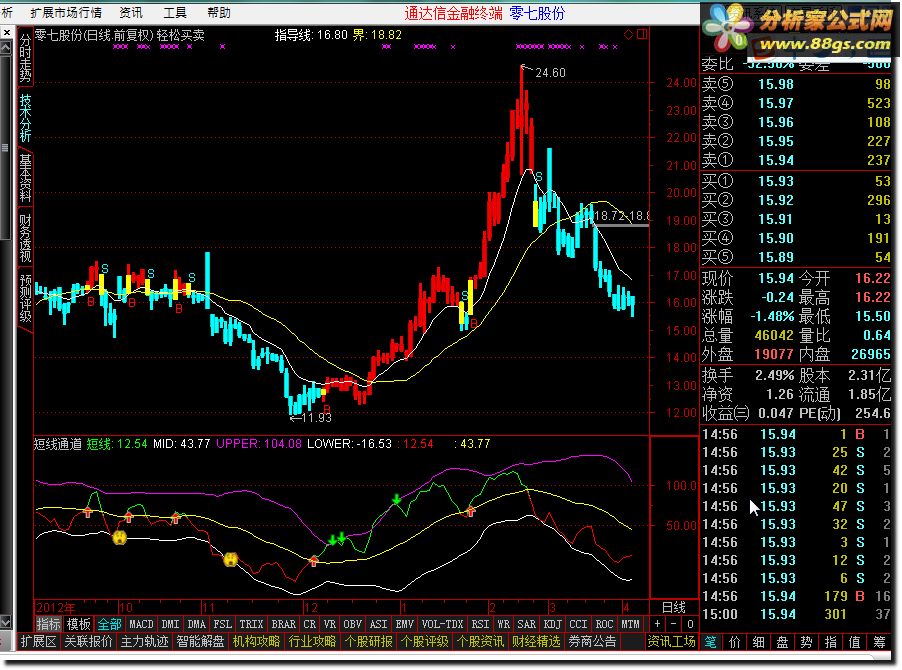Select the 细 tab in quote panel
Image resolution: width=902 pixels, height=670 pixels.
point(759,642)
